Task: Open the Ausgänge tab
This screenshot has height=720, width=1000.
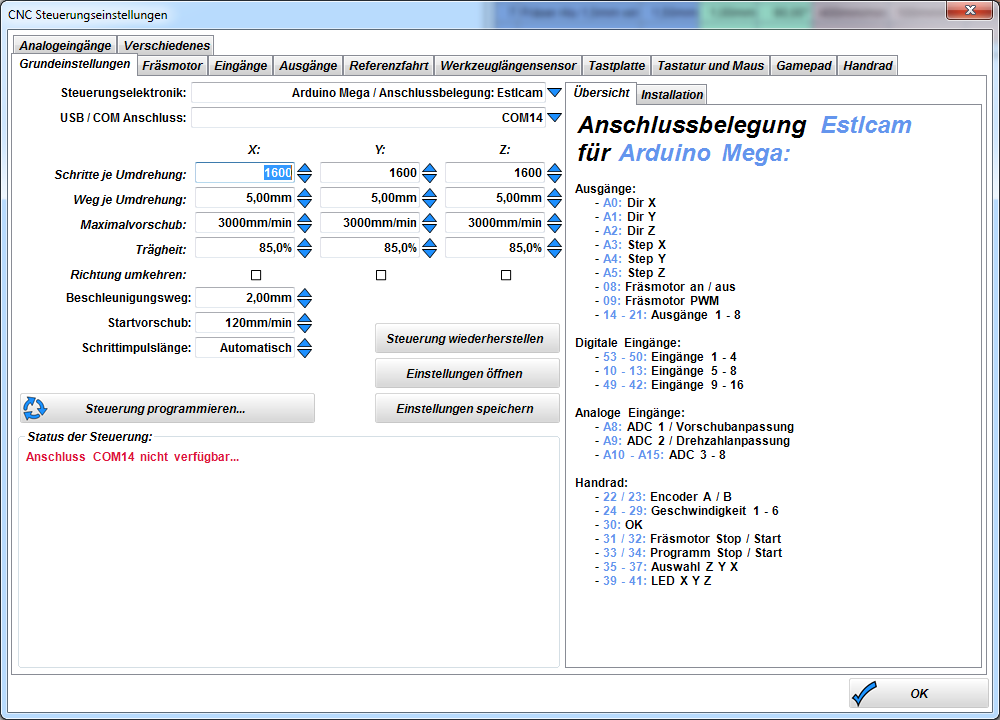Action: click(x=308, y=66)
